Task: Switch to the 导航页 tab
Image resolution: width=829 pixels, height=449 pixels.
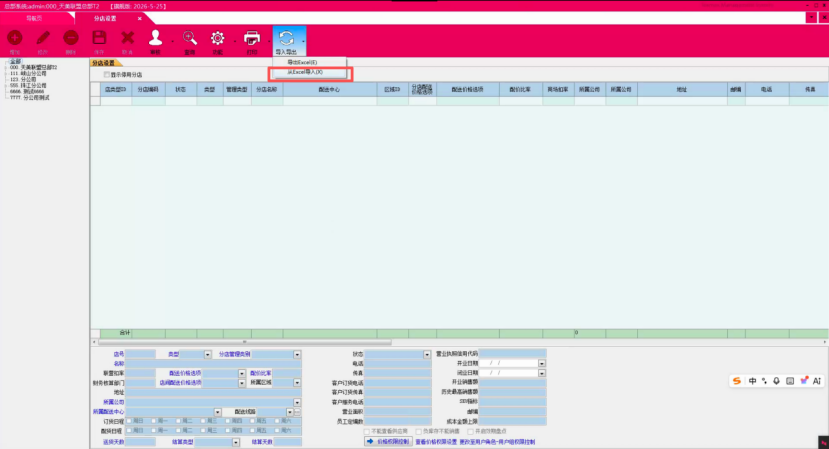Action: 34,19
